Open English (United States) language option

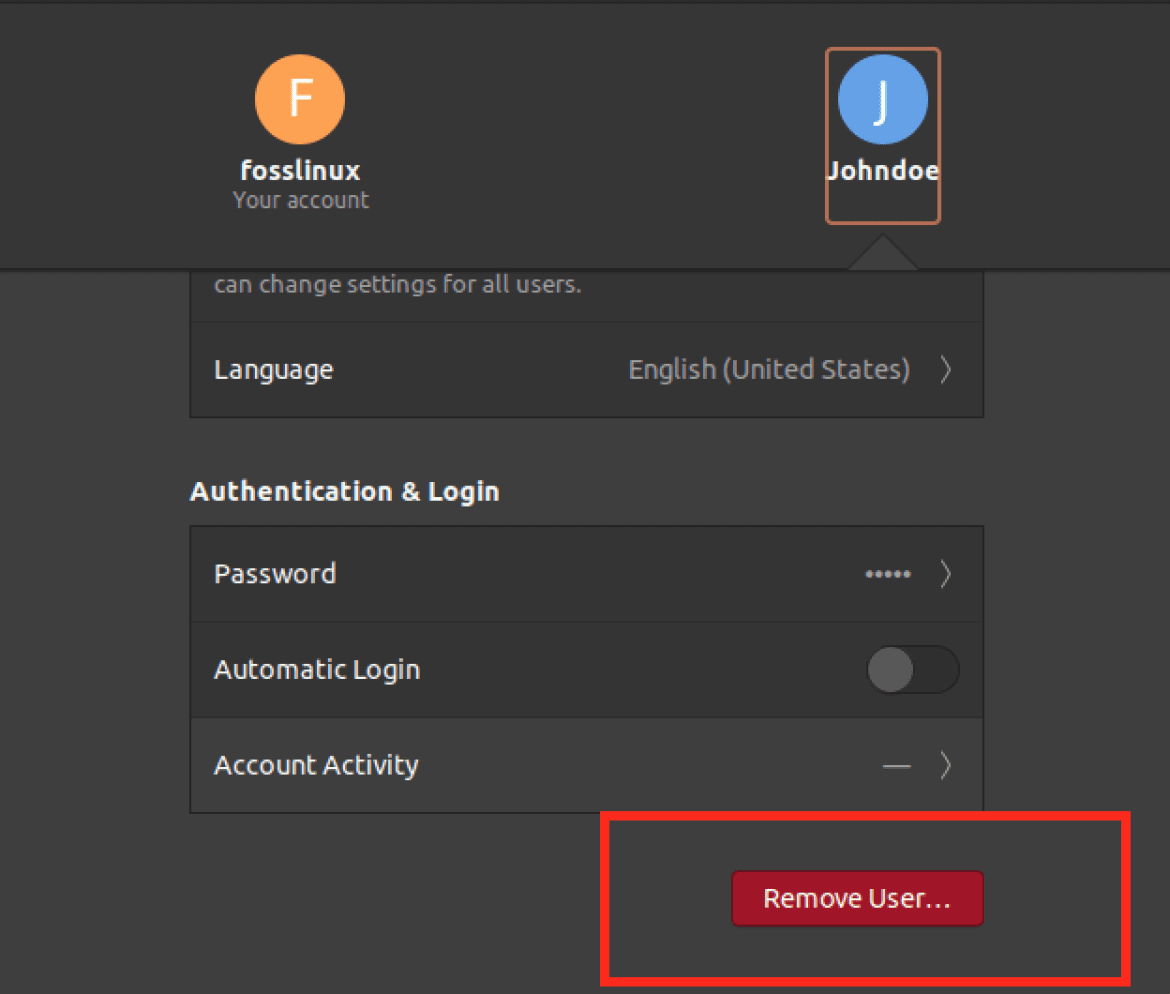(768, 369)
